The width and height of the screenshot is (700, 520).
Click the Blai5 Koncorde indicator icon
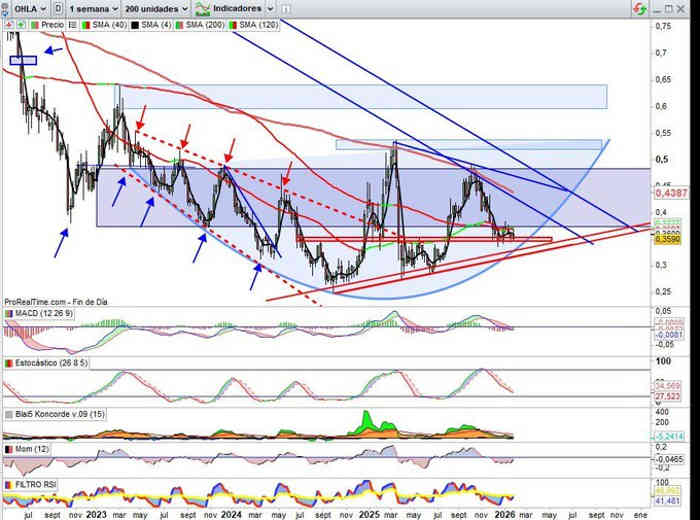point(8,413)
